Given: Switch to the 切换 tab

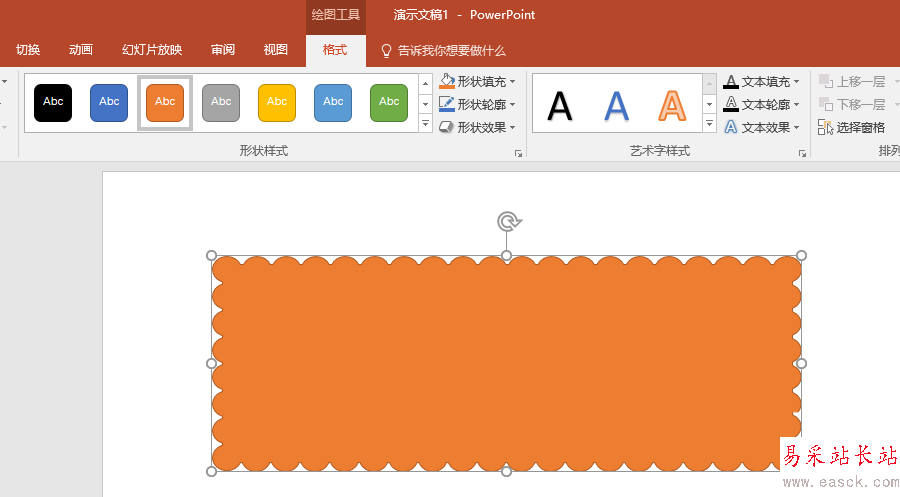Looking at the screenshot, I should coord(28,50).
